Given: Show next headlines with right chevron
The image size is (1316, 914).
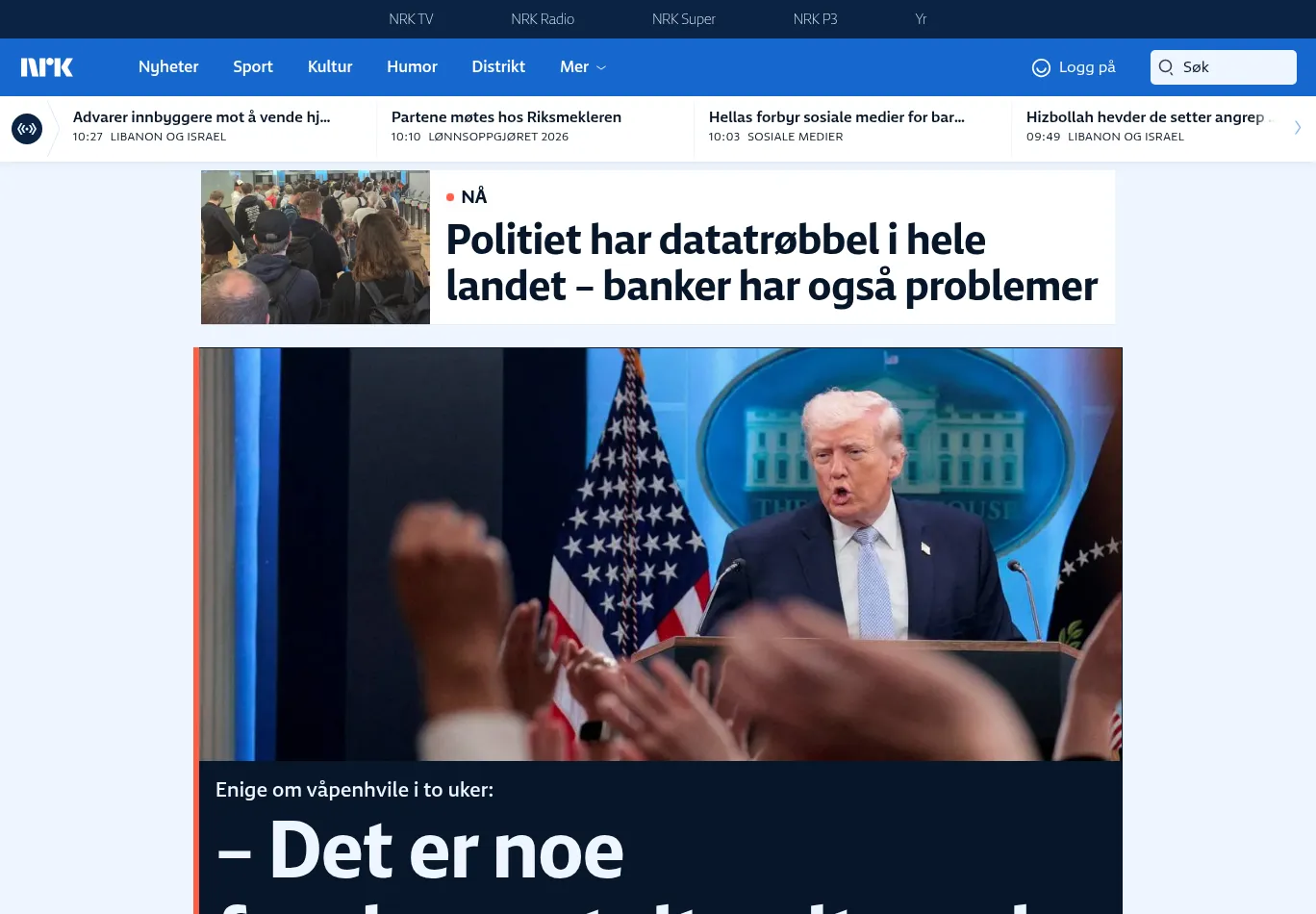Looking at the screenshot, I should pos(1298,127).
